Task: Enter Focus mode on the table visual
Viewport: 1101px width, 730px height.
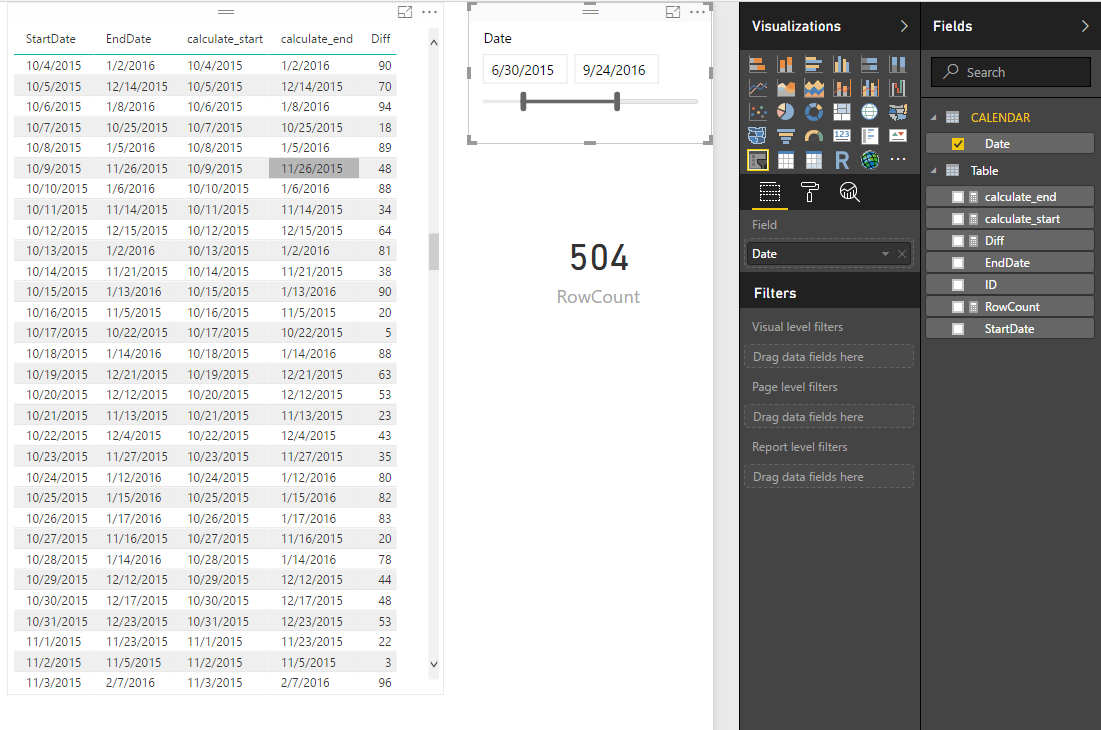Action: [x=405, y=12]
